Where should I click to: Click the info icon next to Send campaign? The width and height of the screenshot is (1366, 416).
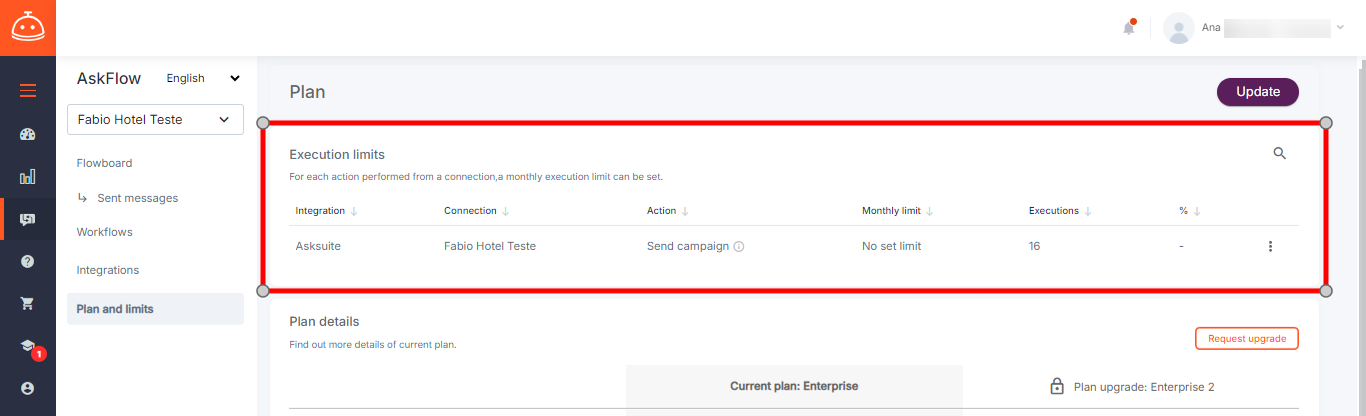[x=739, y=247]
